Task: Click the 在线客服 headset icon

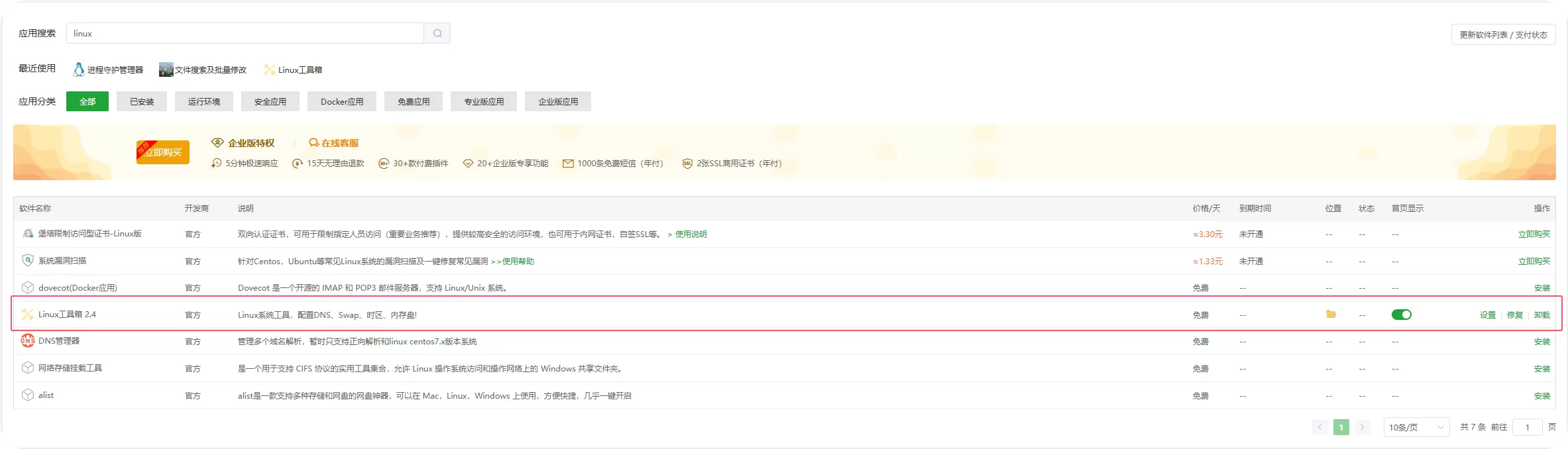Action: (x=314, y=143)
